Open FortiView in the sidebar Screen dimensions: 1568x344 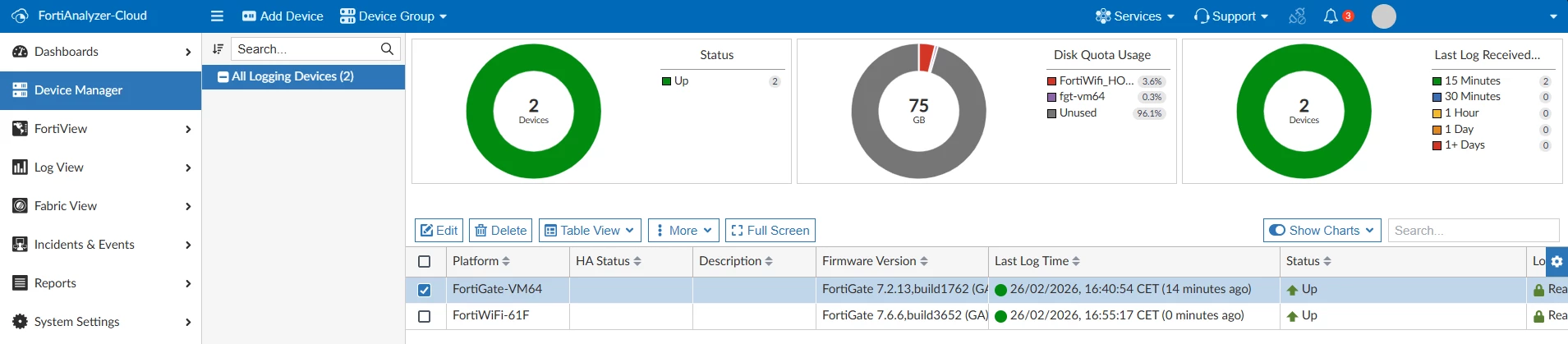click(100, 129)
